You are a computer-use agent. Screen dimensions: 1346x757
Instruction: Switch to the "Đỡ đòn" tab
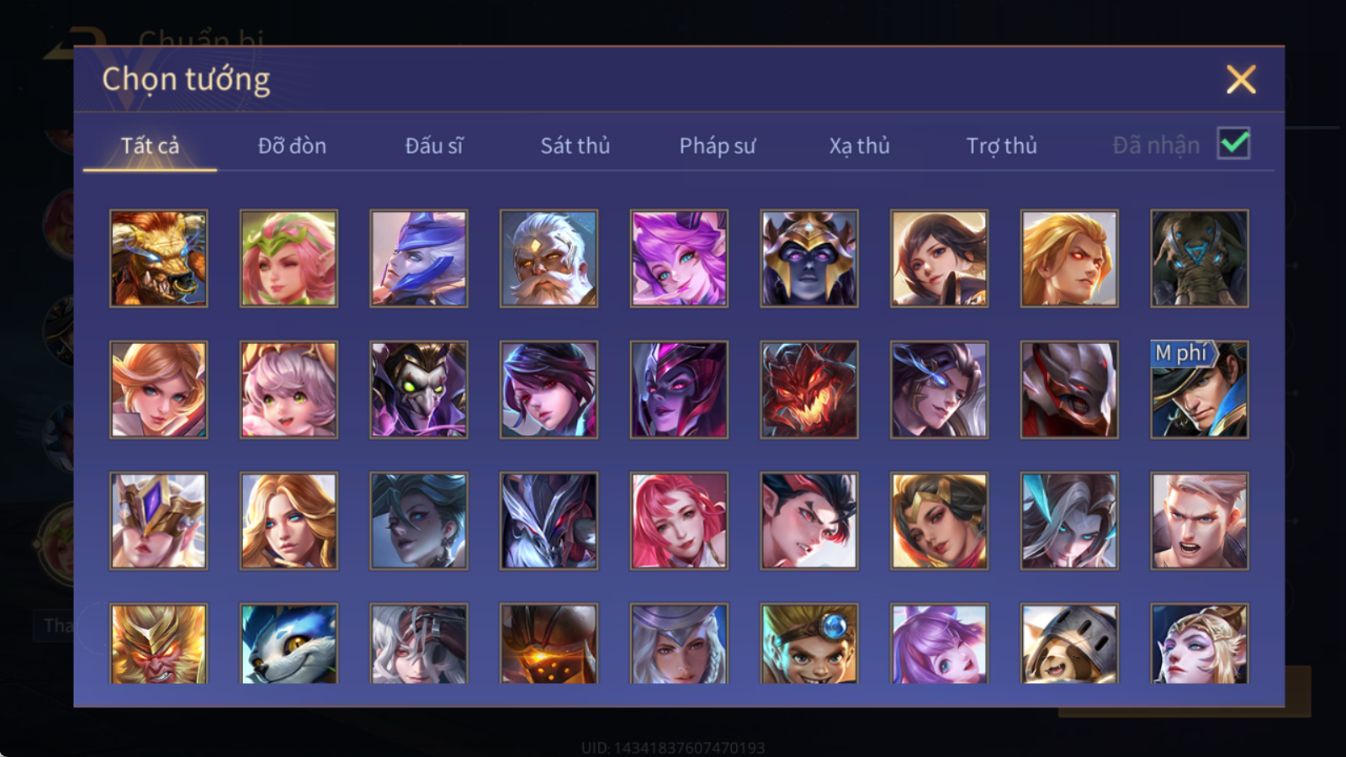click(x=292, y=146)
